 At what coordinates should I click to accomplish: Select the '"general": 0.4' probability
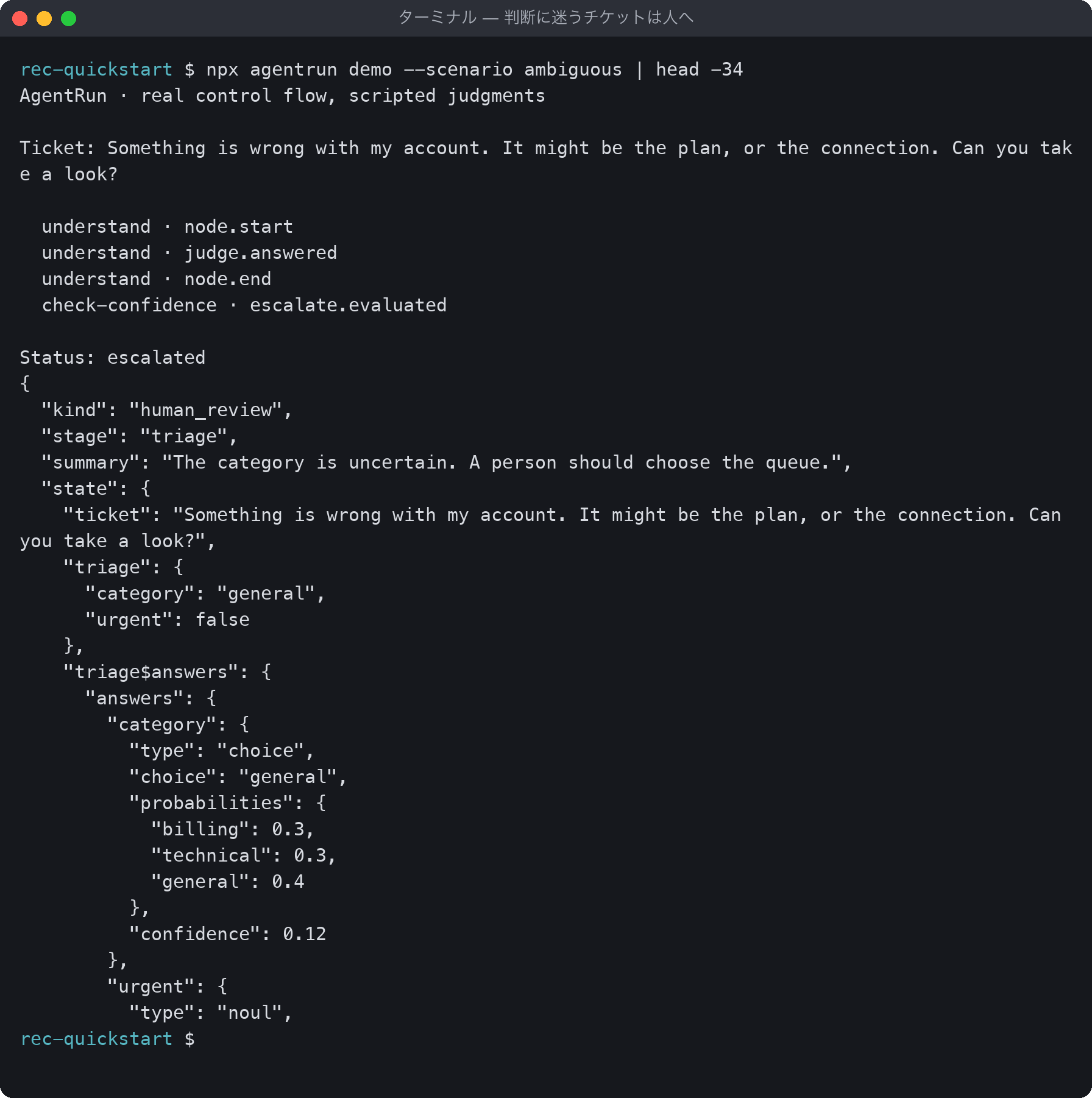[228, 882]
